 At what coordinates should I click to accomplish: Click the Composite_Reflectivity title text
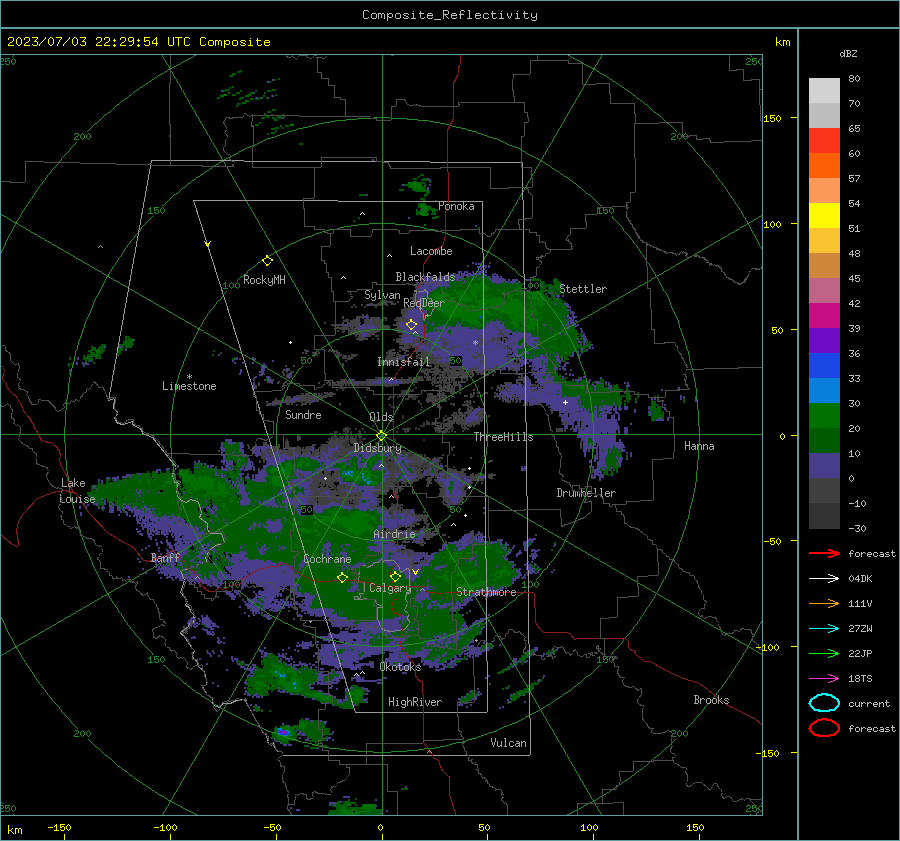click(x=450, y=15)
